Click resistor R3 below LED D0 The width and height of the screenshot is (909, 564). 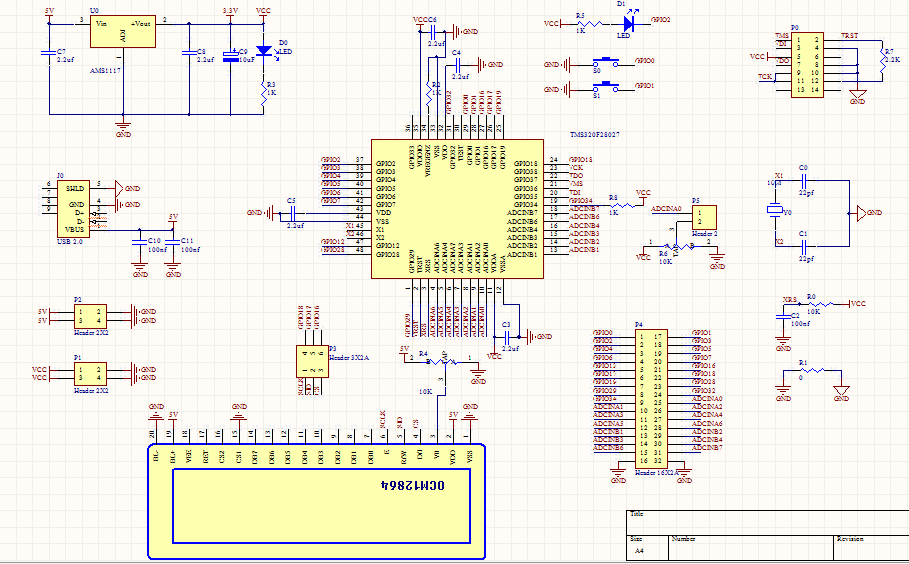click(x=264, y=93)
